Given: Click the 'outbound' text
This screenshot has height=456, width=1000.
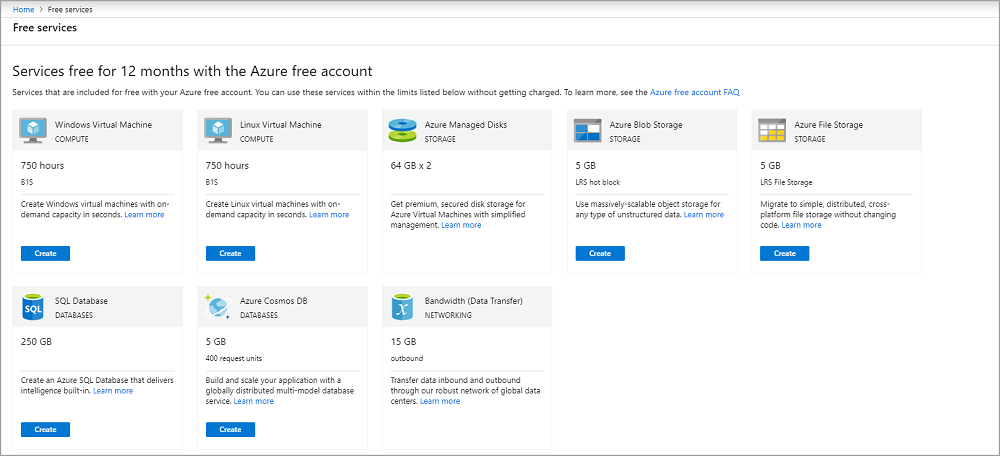Looking at the screenshot, I should tap(407, 358).
